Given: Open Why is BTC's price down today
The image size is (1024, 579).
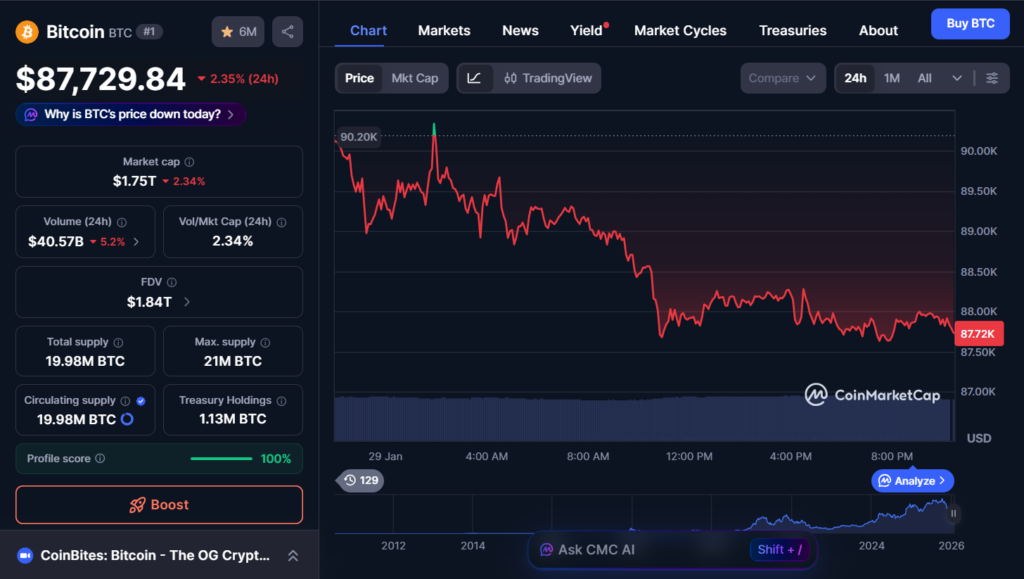Looking at the screenshot, I should pyautogui.click(x=131, y=115).
